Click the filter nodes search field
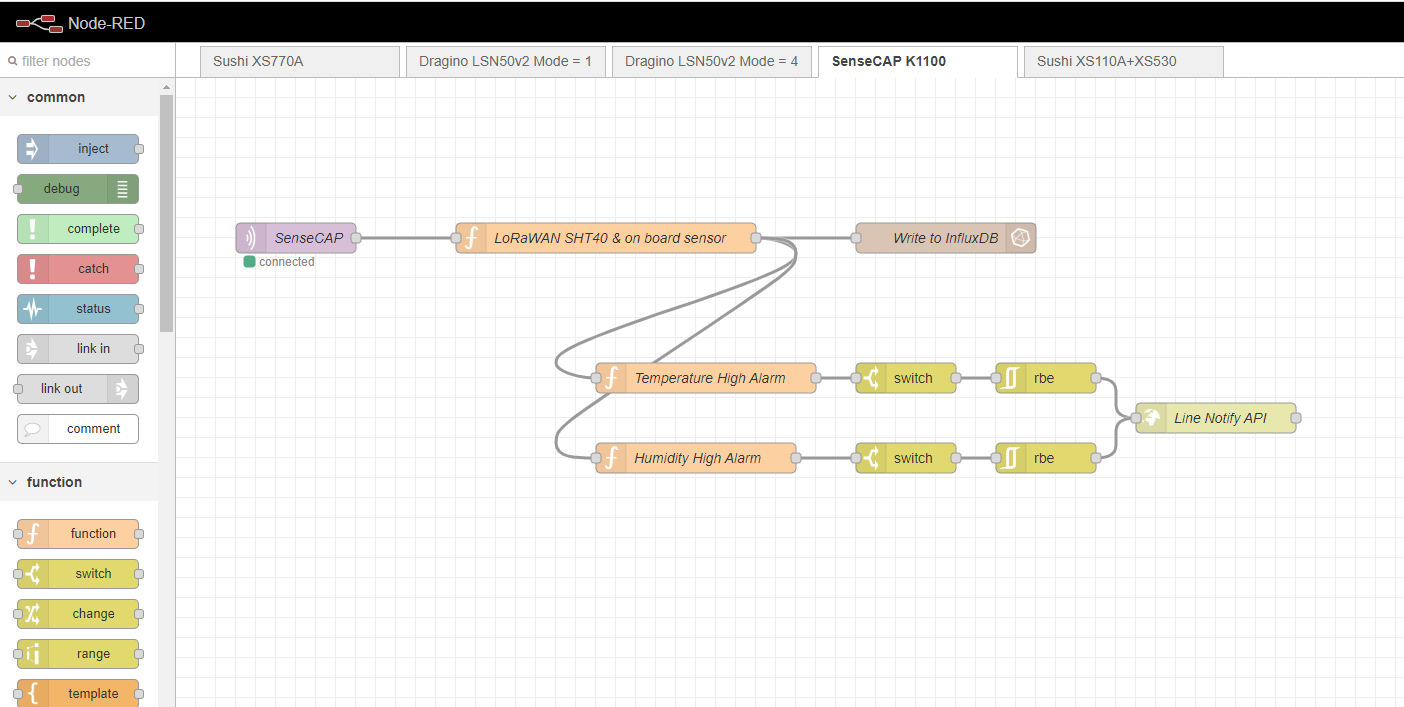The height and width of the screenshot is (707, 1404). click(88, 61)
